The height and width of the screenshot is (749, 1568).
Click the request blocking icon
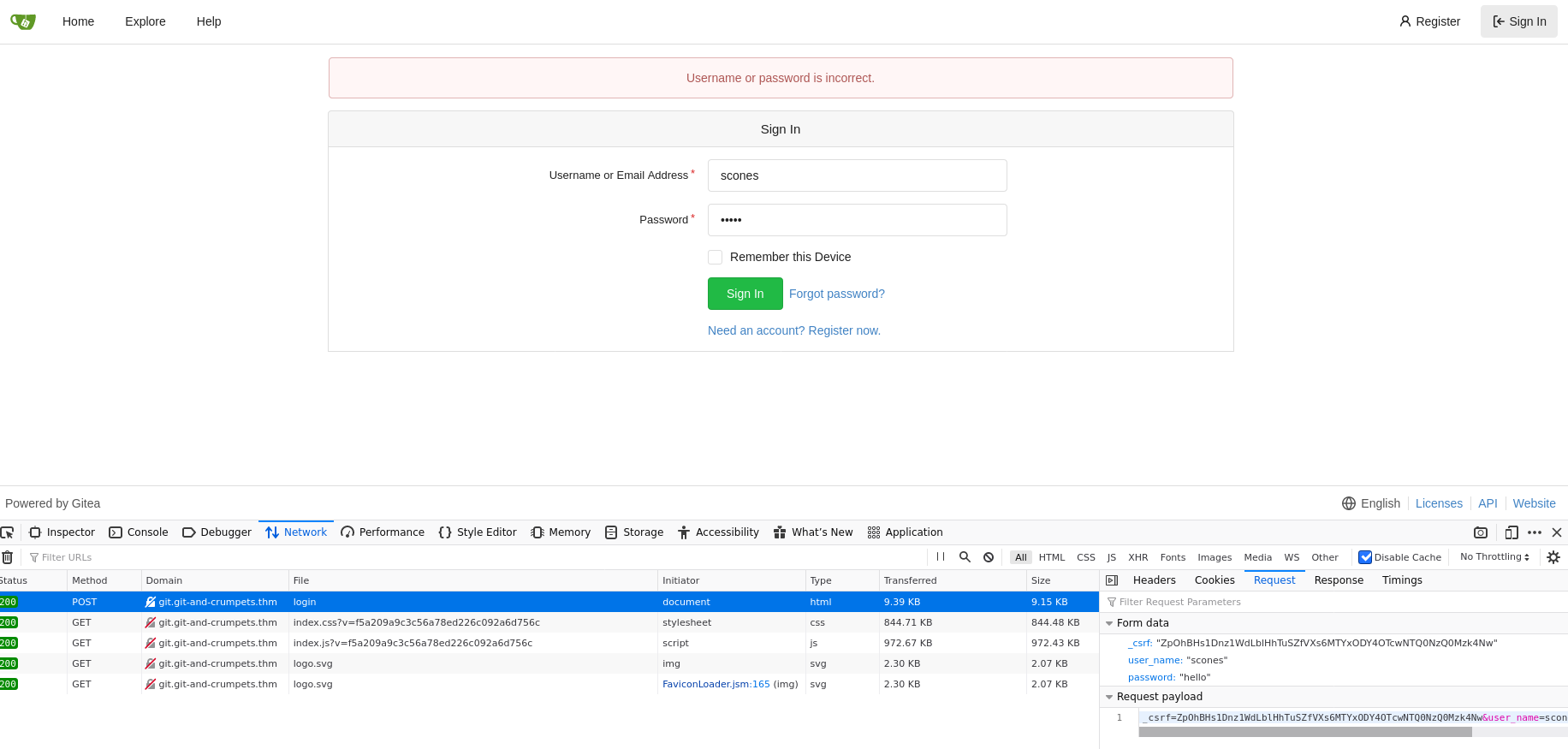pyautogui.click(x=989, y=557)
